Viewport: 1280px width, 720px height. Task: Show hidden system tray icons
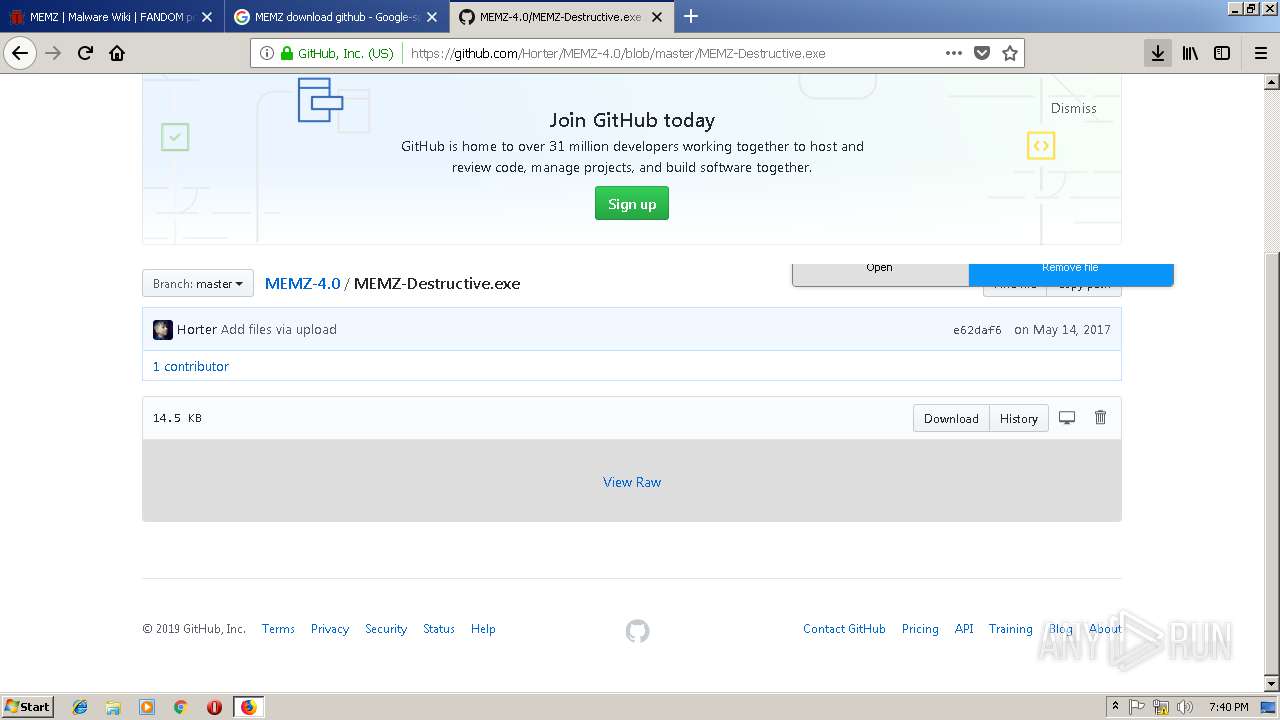[1115, 707]
